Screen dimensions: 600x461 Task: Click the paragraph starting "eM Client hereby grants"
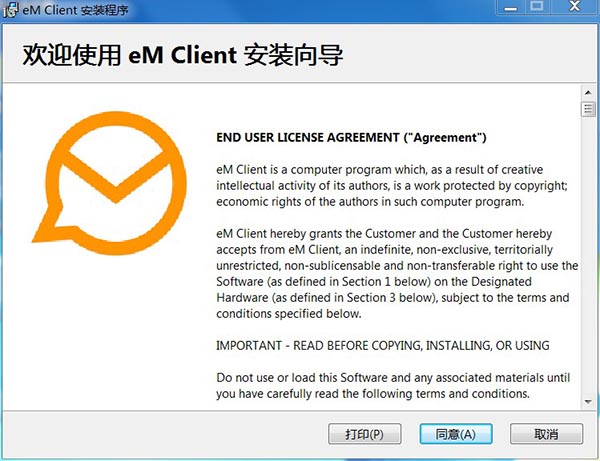(x=397, y=274)
